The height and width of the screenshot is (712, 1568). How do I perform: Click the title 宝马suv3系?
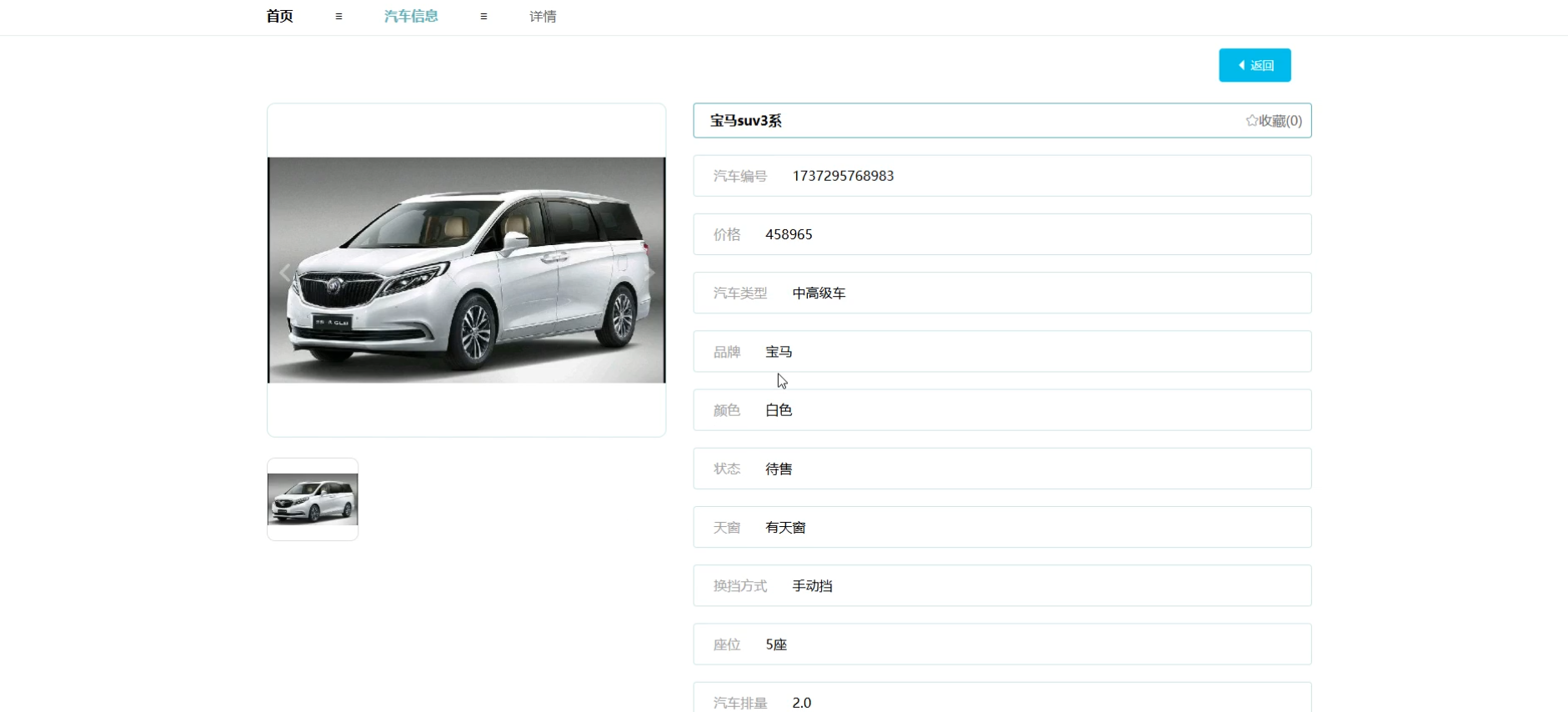point(746,121)
